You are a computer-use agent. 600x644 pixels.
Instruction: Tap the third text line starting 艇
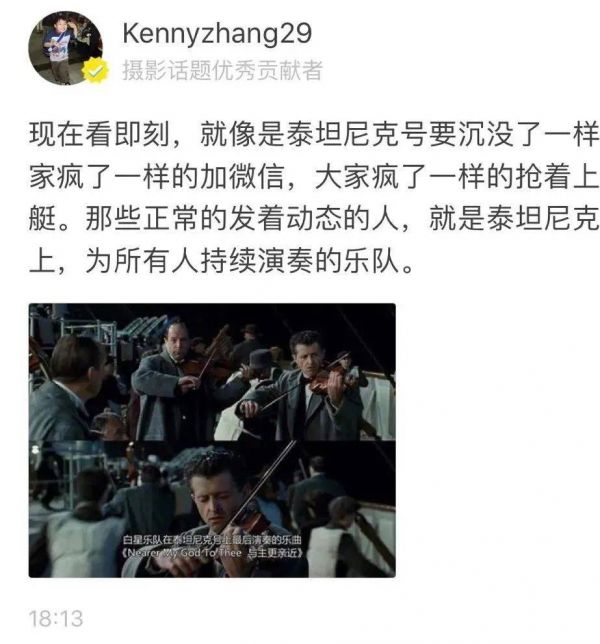(x=315, y=218)
